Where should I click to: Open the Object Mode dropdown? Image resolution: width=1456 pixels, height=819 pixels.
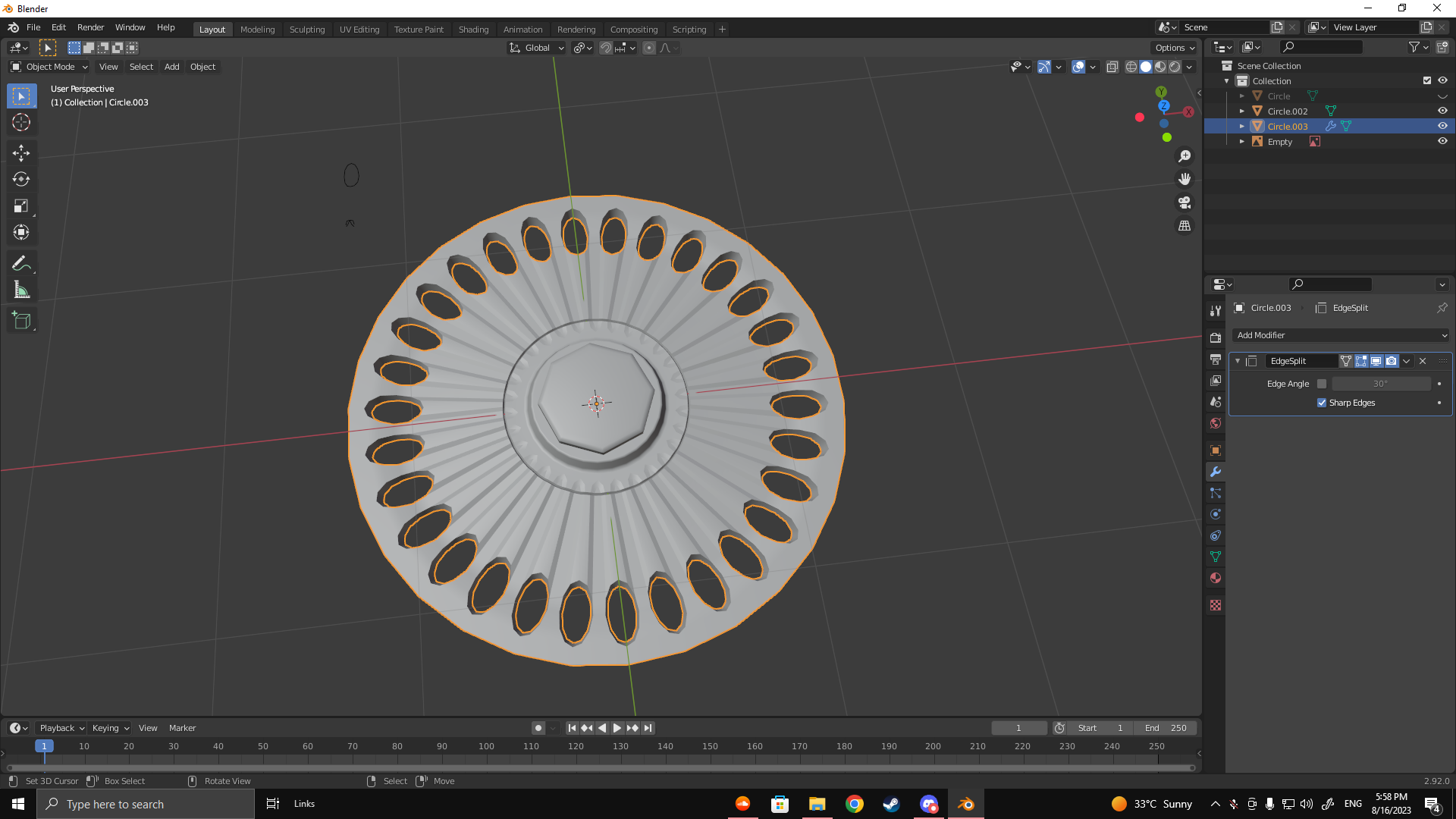point(49,67)
